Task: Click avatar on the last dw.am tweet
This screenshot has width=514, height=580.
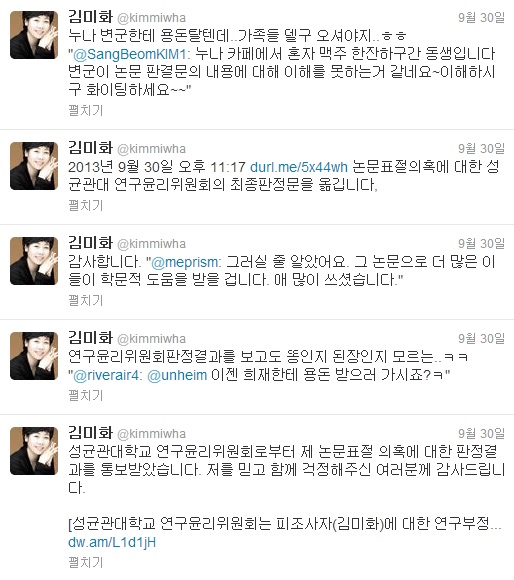Action: coord(34,451)
